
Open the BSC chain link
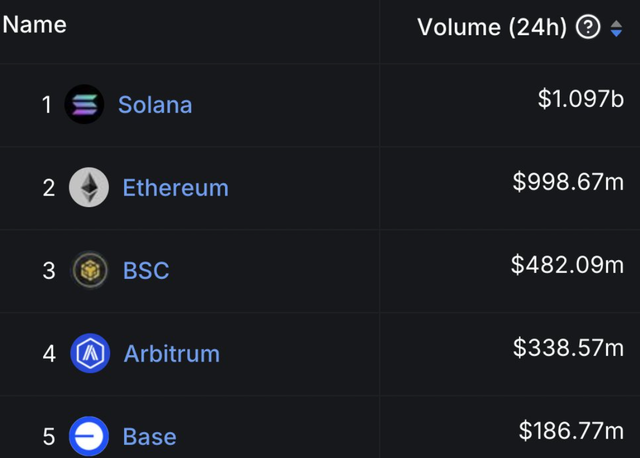pos(146,271)
